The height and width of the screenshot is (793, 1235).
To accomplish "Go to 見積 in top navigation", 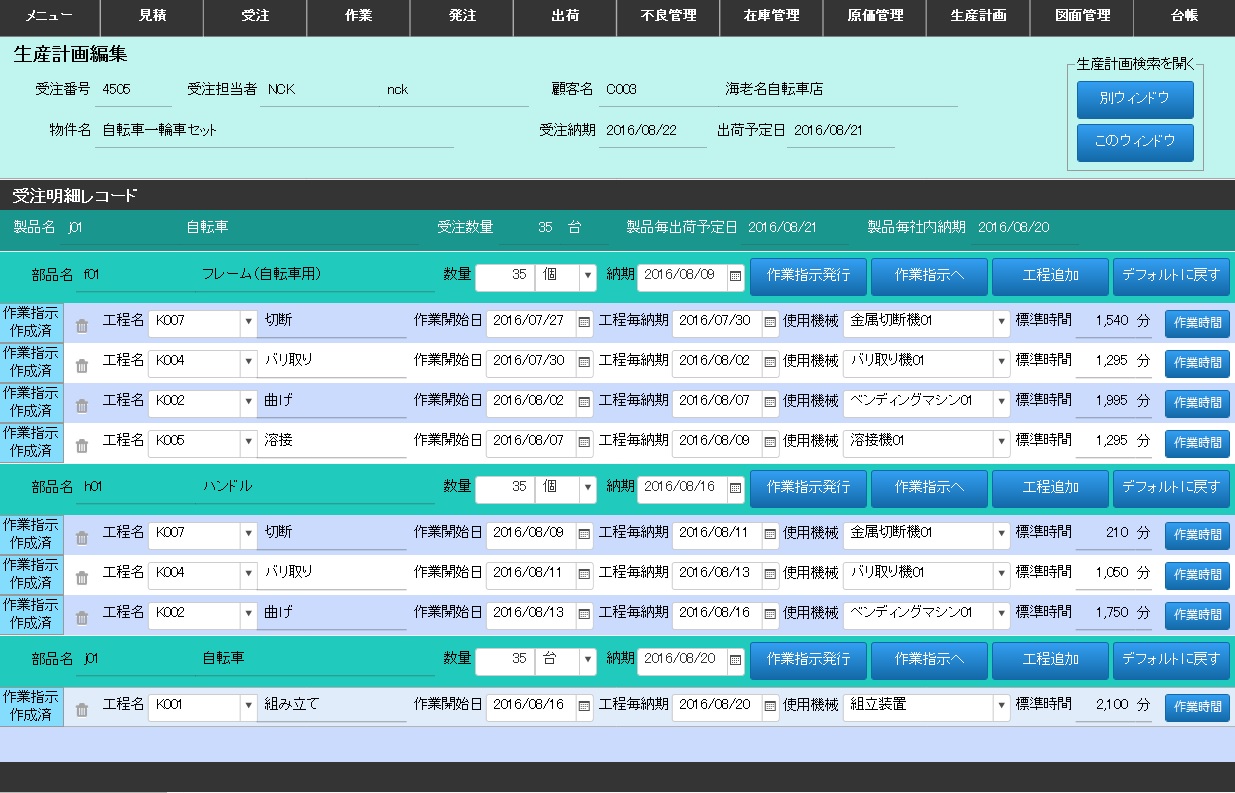I will pyautogui.click(x=152, y=17).
